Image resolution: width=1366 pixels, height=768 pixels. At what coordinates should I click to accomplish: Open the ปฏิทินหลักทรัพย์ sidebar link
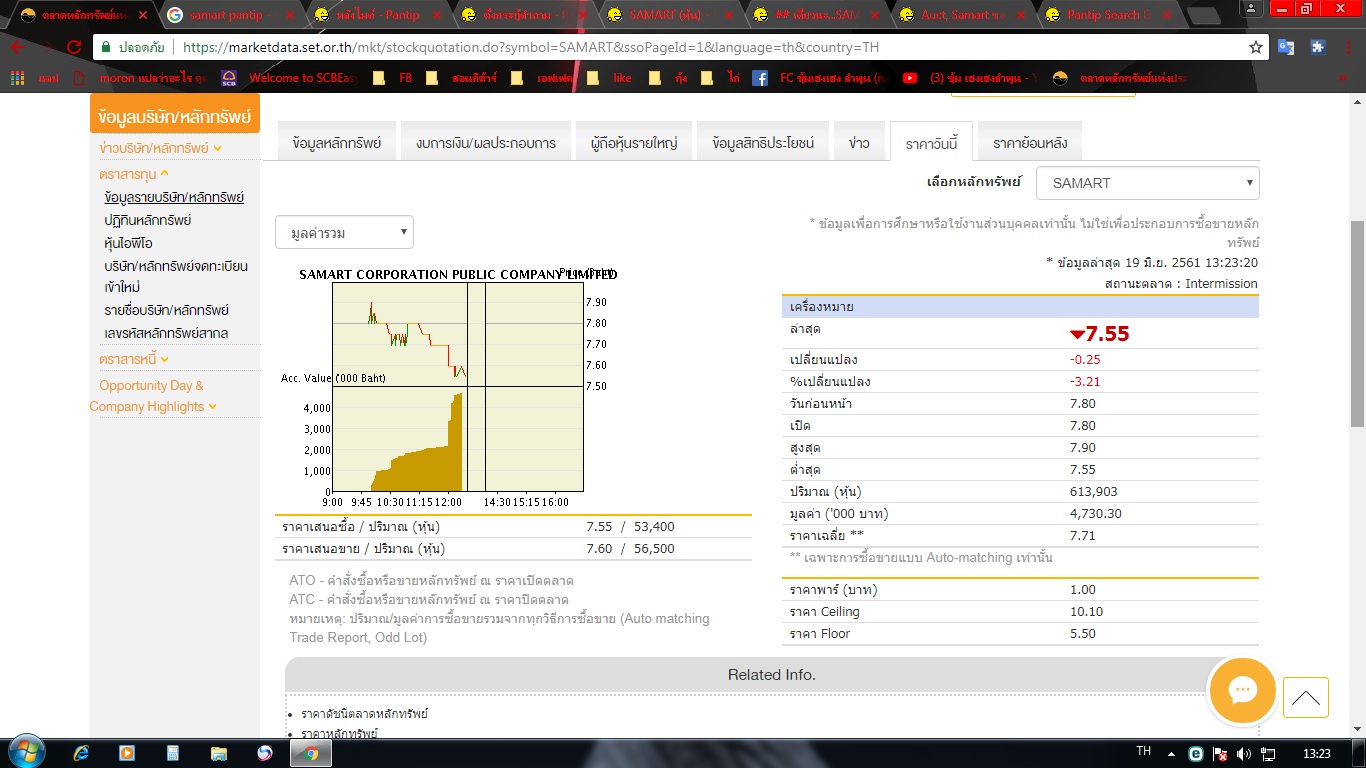tap(148, 220)
